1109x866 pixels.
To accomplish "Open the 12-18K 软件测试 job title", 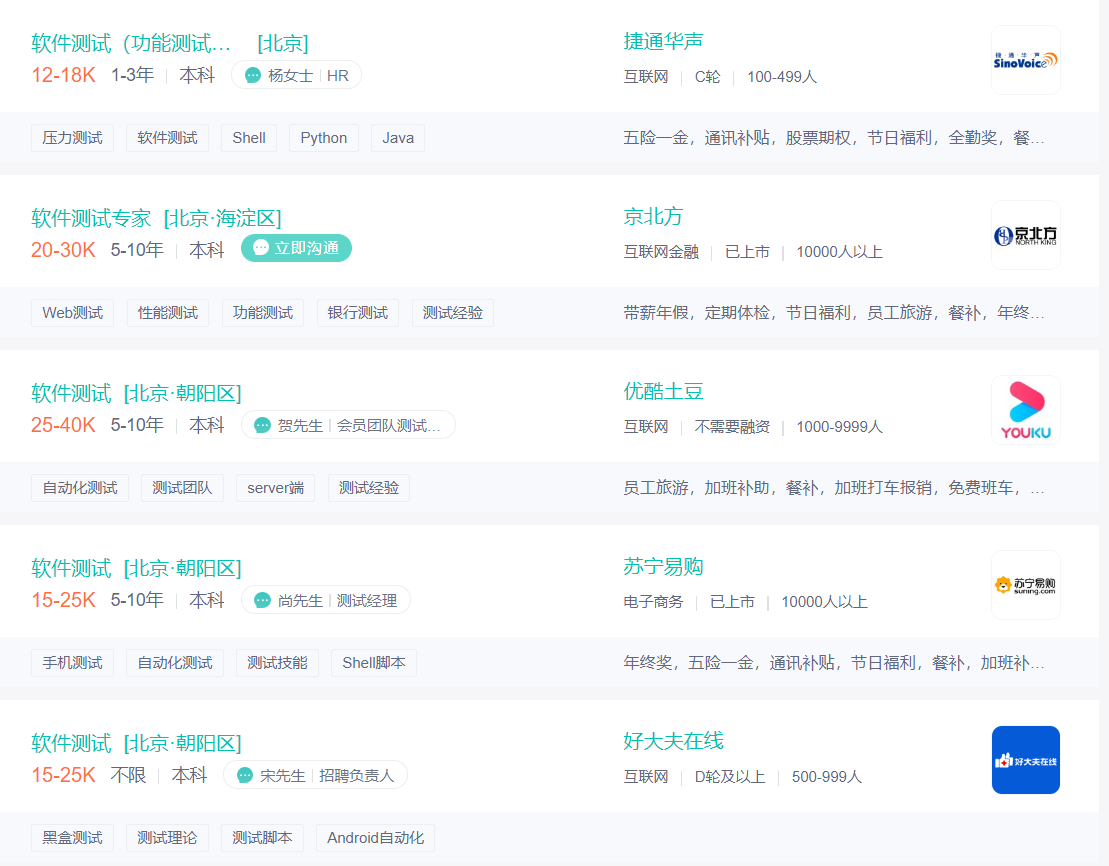I will [131, 43].
